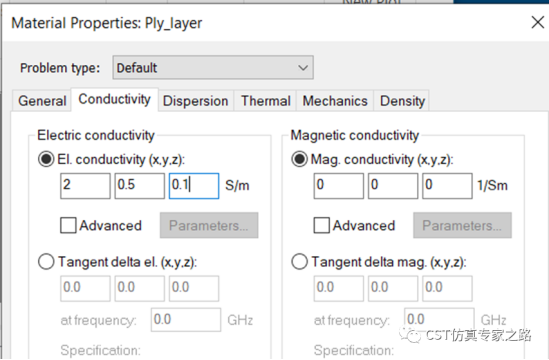
Task: Click the third magnetic conductivity field
Action: pyautogui.click(x=447, y=186)
